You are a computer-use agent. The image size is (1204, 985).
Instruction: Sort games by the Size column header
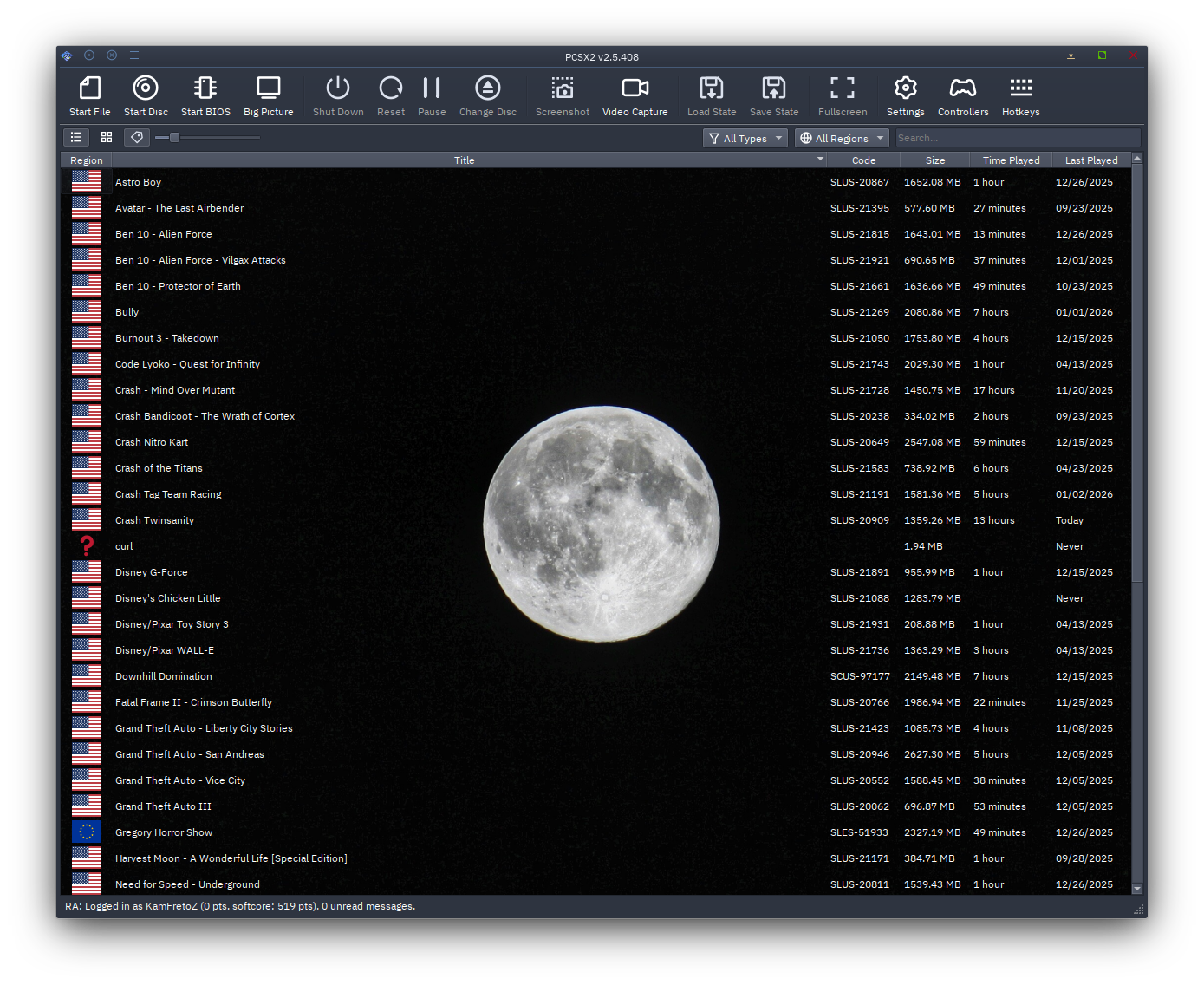[934, 160]
